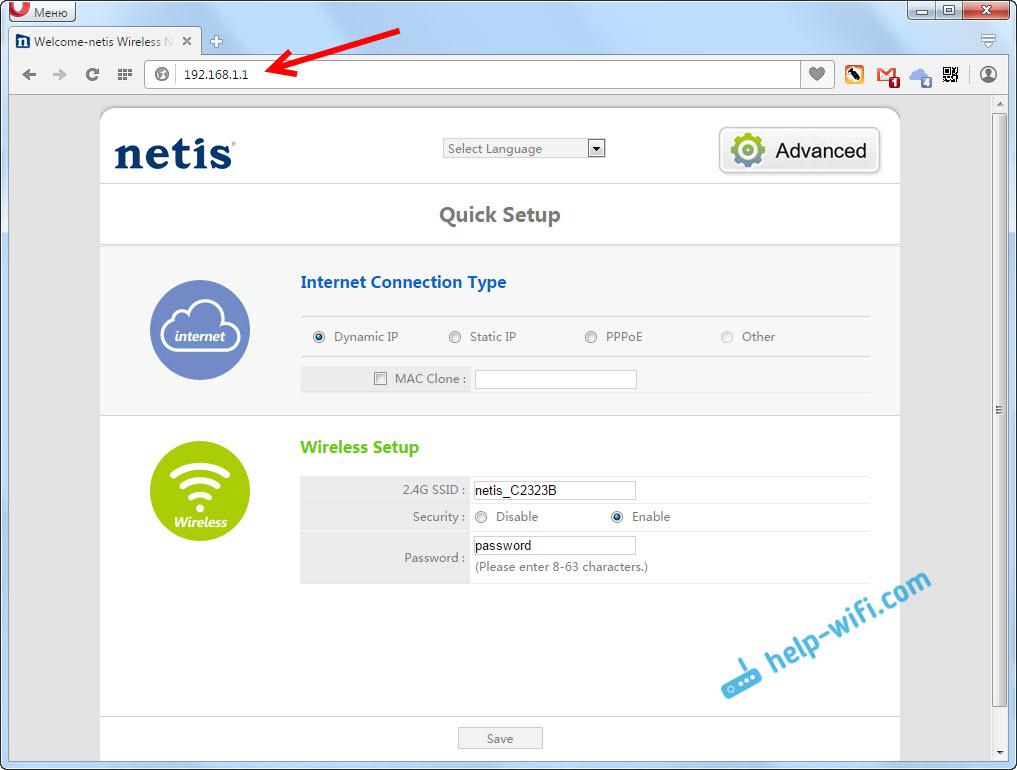Open the QR code extension icon

tap(950, 75)
